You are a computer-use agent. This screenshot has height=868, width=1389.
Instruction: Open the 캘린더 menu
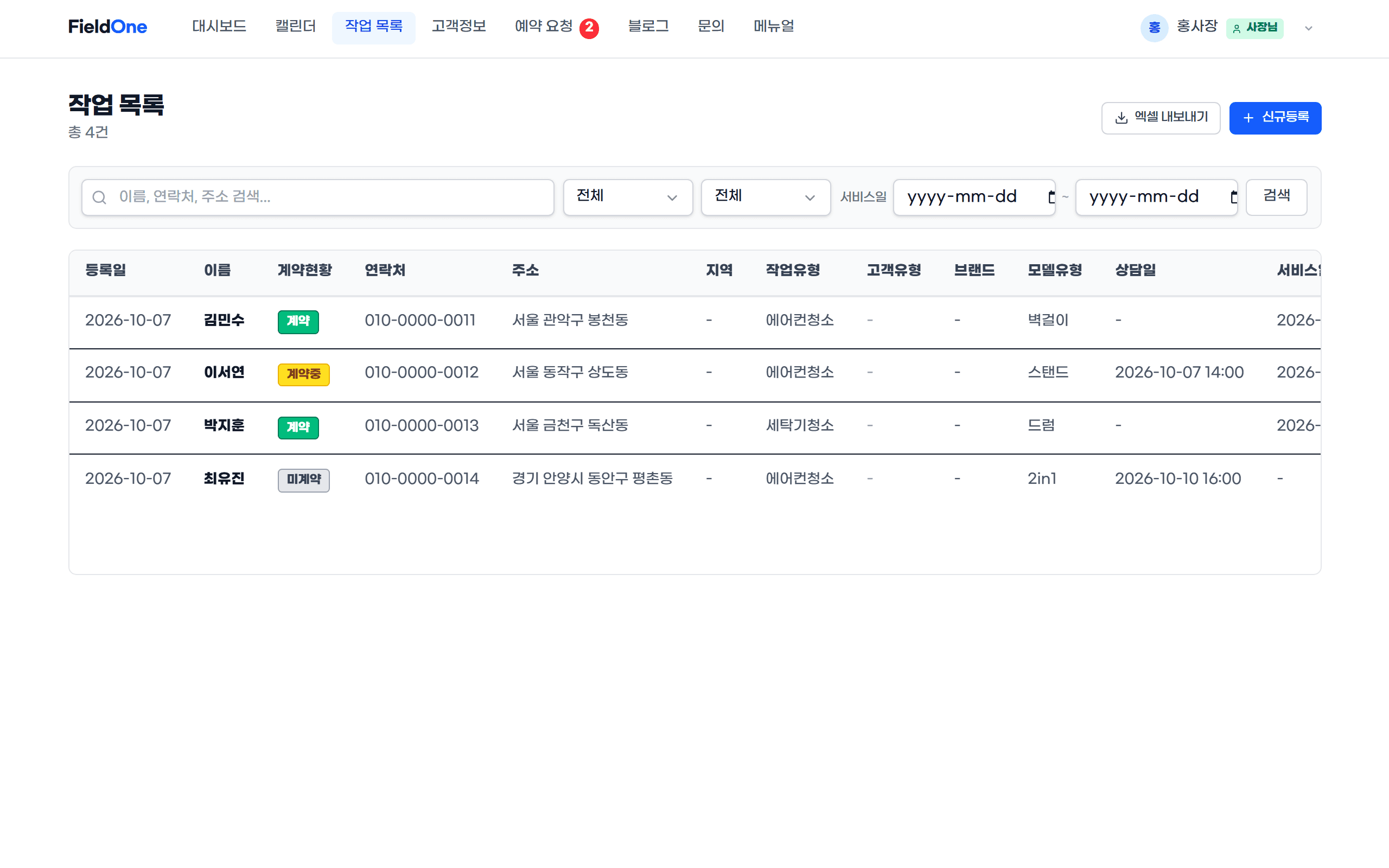(296, 27)
